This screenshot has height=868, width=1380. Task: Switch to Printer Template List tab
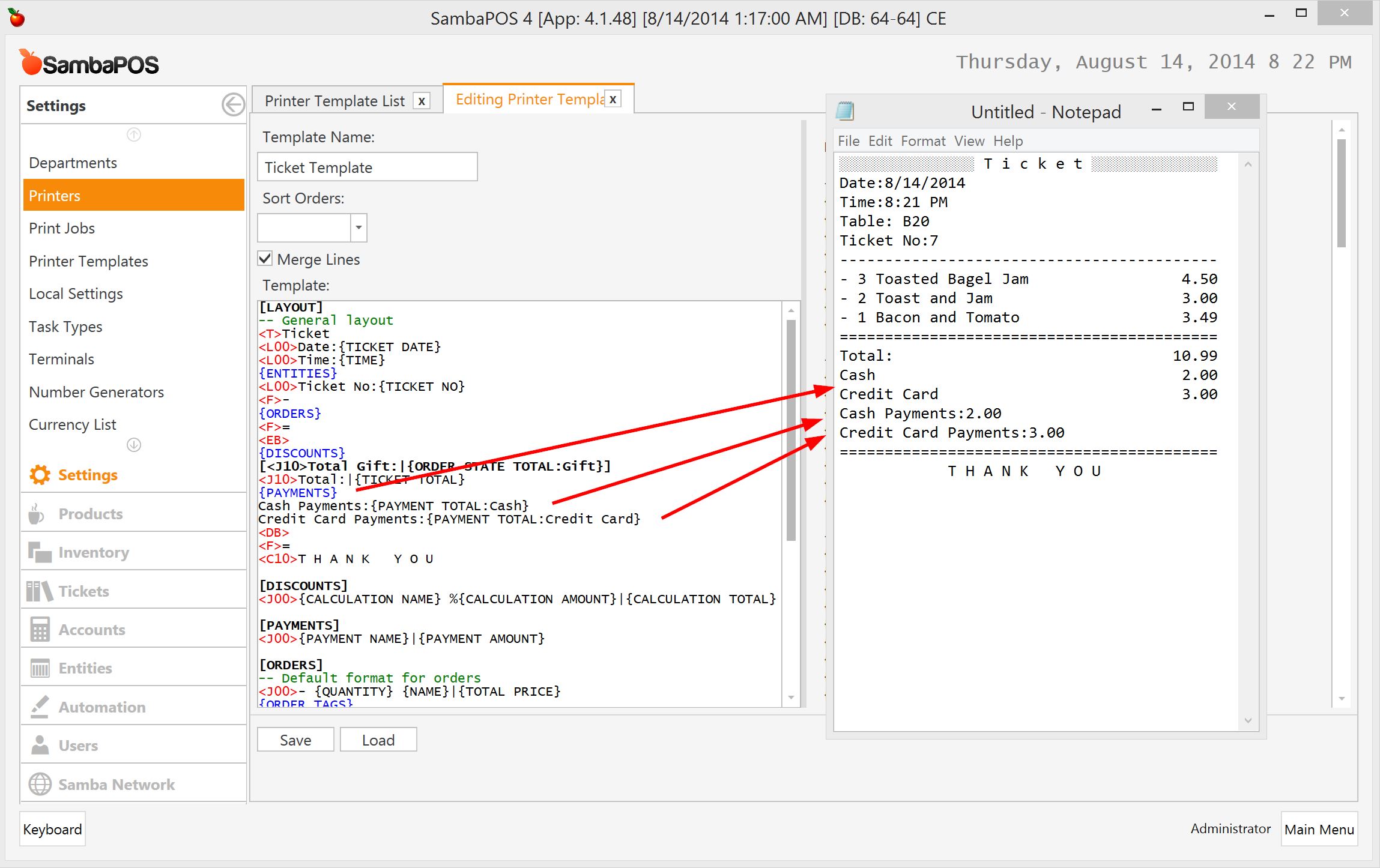(334, 101)
